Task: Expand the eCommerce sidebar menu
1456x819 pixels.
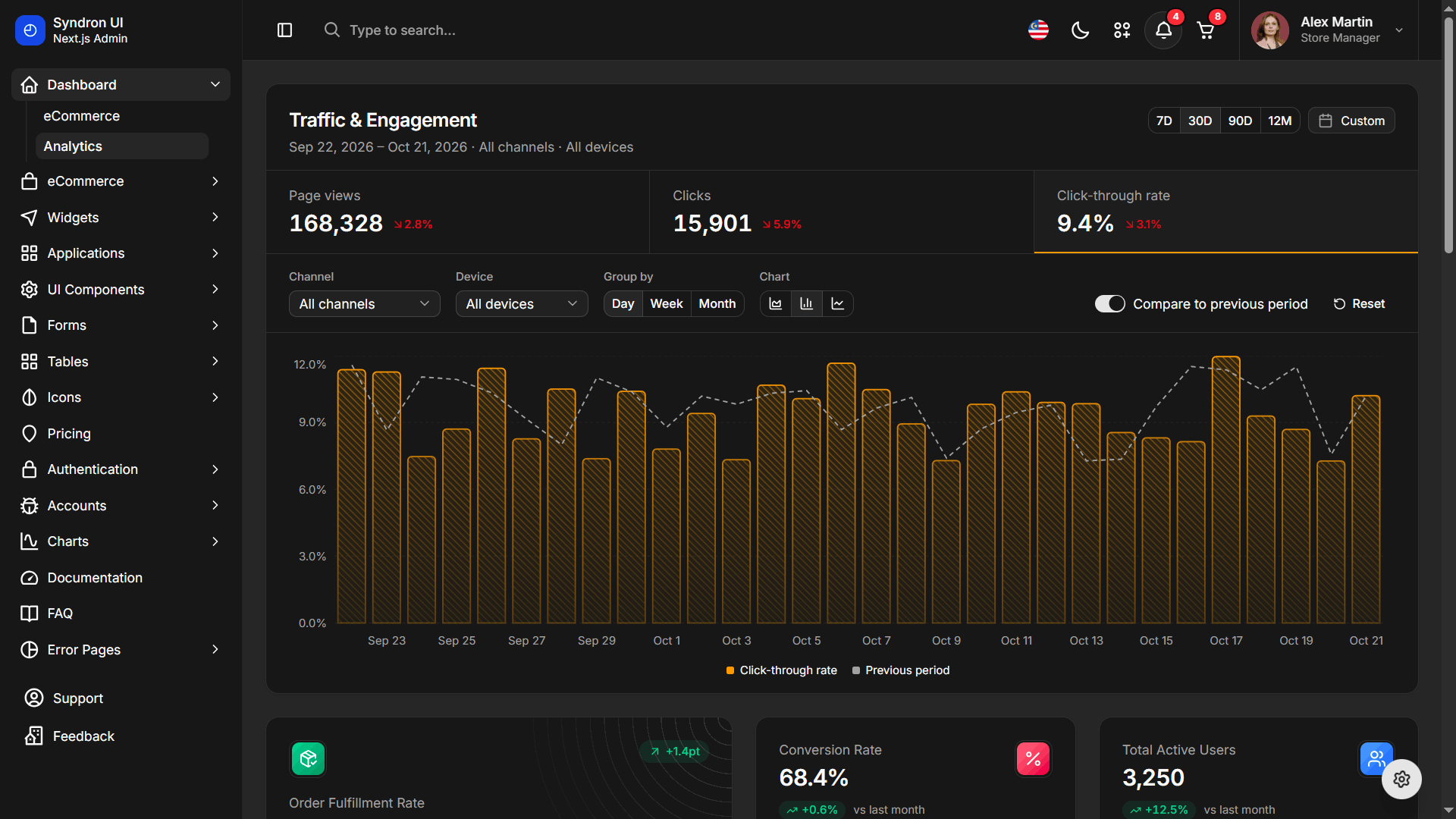Action: [x=121, y=181]
